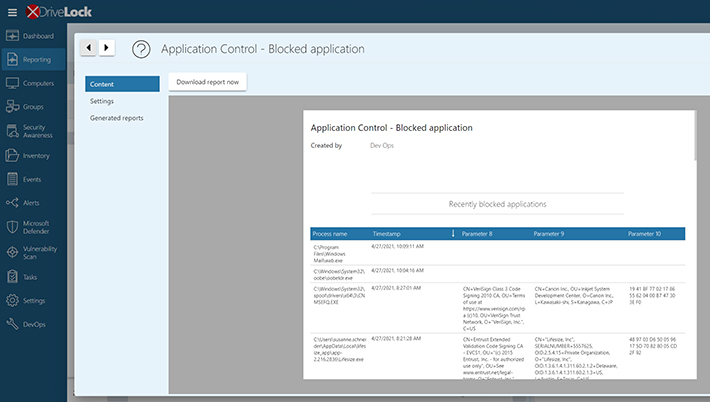Click the Parameter 8 column header
Image resolution: width=710 pixels, height=402 pixels.
click(477, 234)
